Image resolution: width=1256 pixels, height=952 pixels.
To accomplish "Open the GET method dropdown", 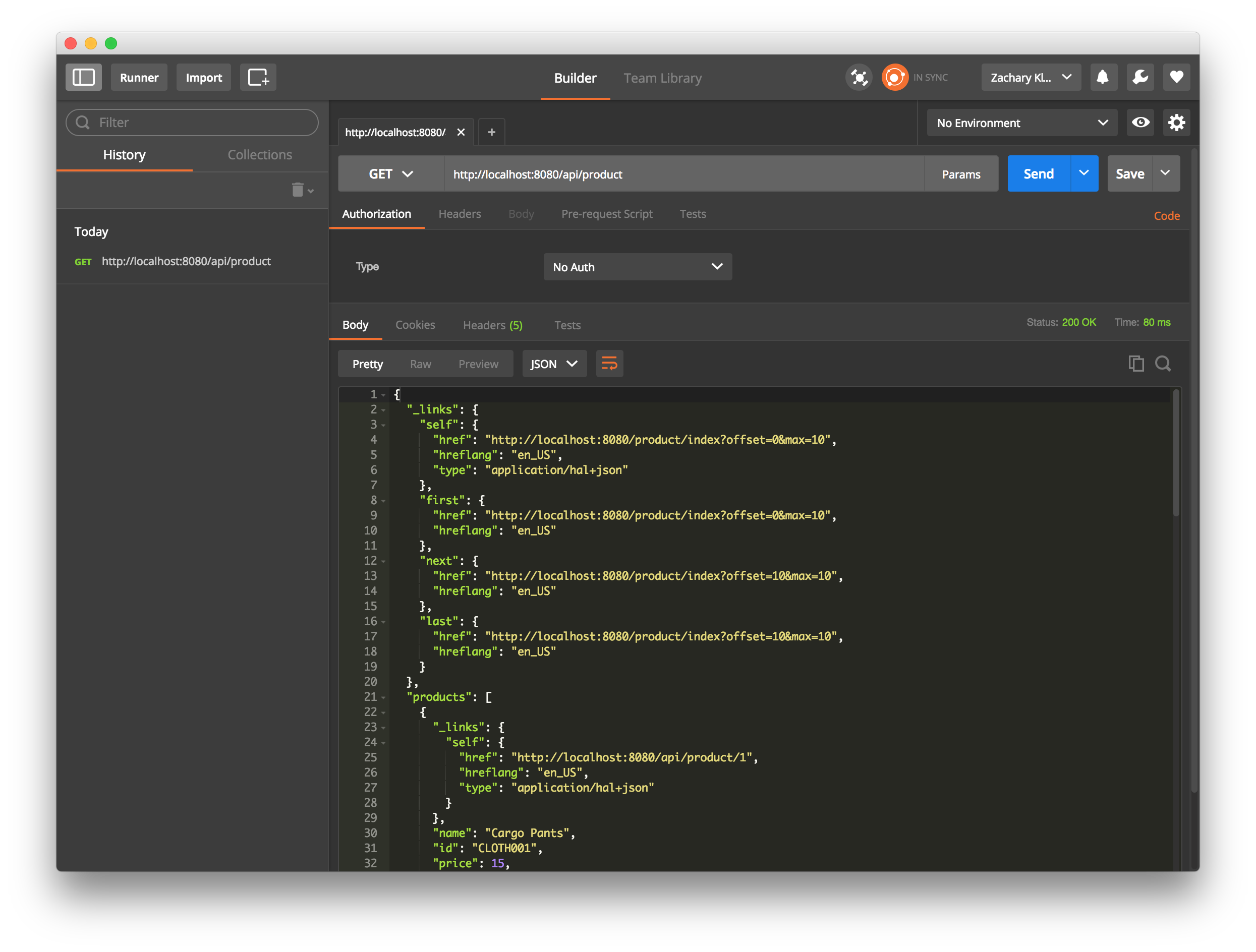I will tap(390, 174).
